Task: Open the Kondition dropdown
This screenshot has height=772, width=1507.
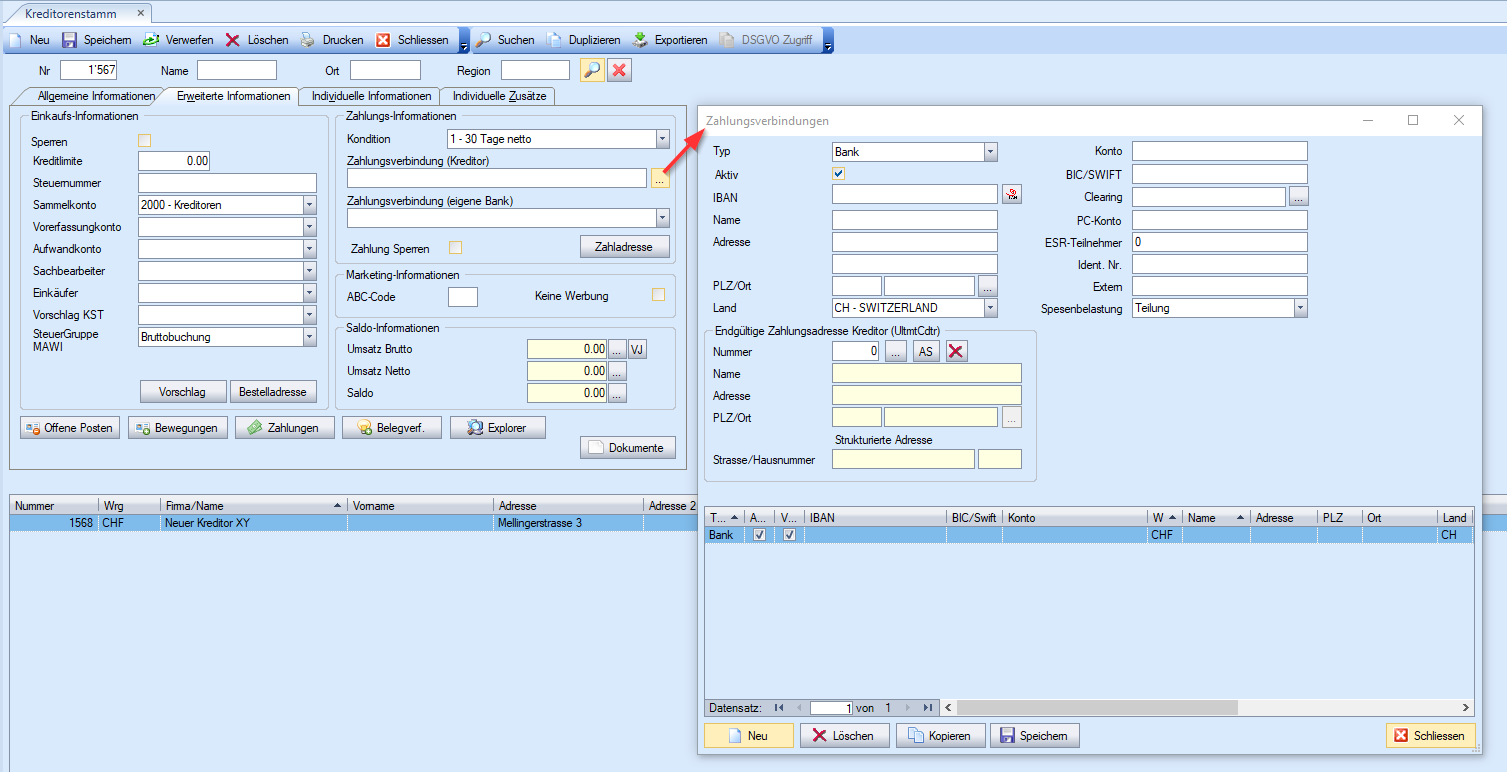Action: pyautogui.click(x=662, y=139)
